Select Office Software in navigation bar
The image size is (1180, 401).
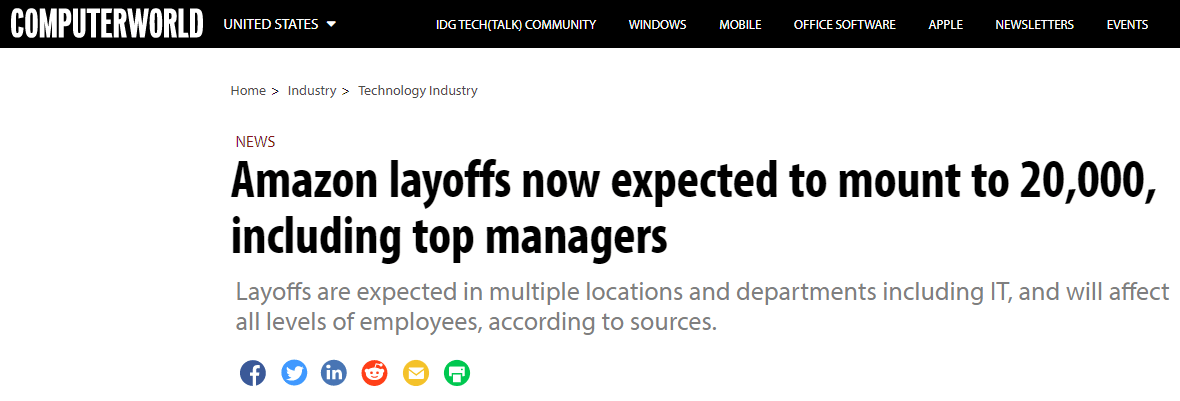point(844,24)
